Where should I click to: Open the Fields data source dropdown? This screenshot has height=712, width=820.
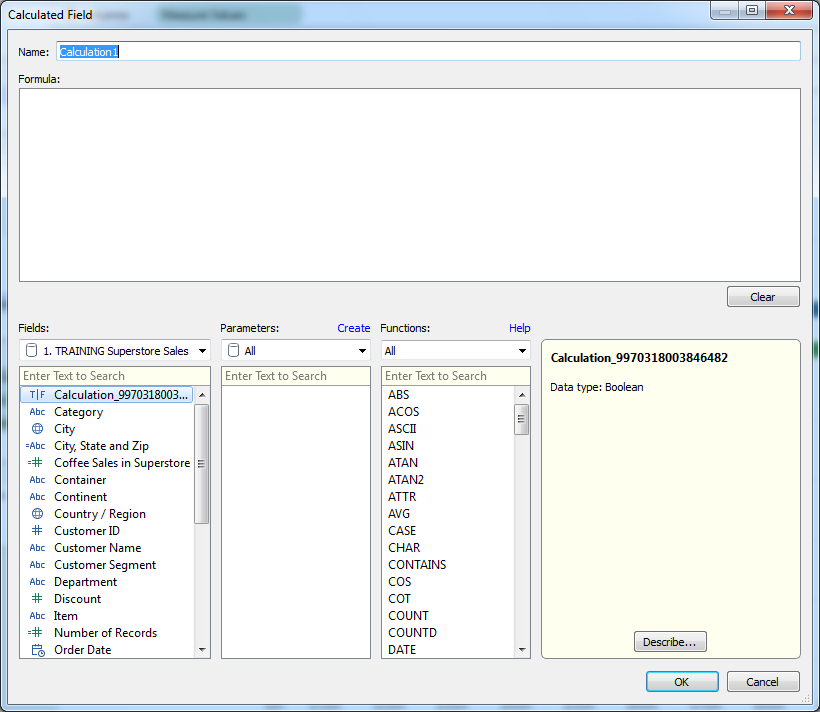(202, 351)
